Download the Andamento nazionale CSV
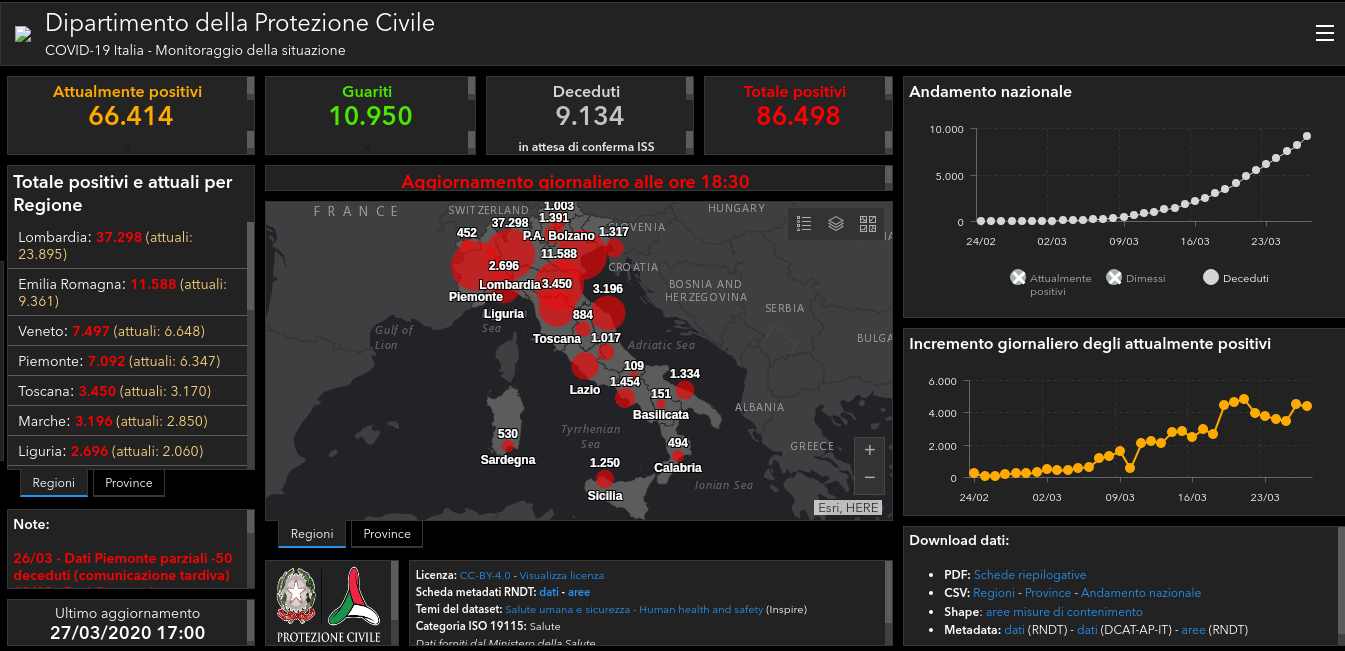1345x651 pixels. [1140, 593]
